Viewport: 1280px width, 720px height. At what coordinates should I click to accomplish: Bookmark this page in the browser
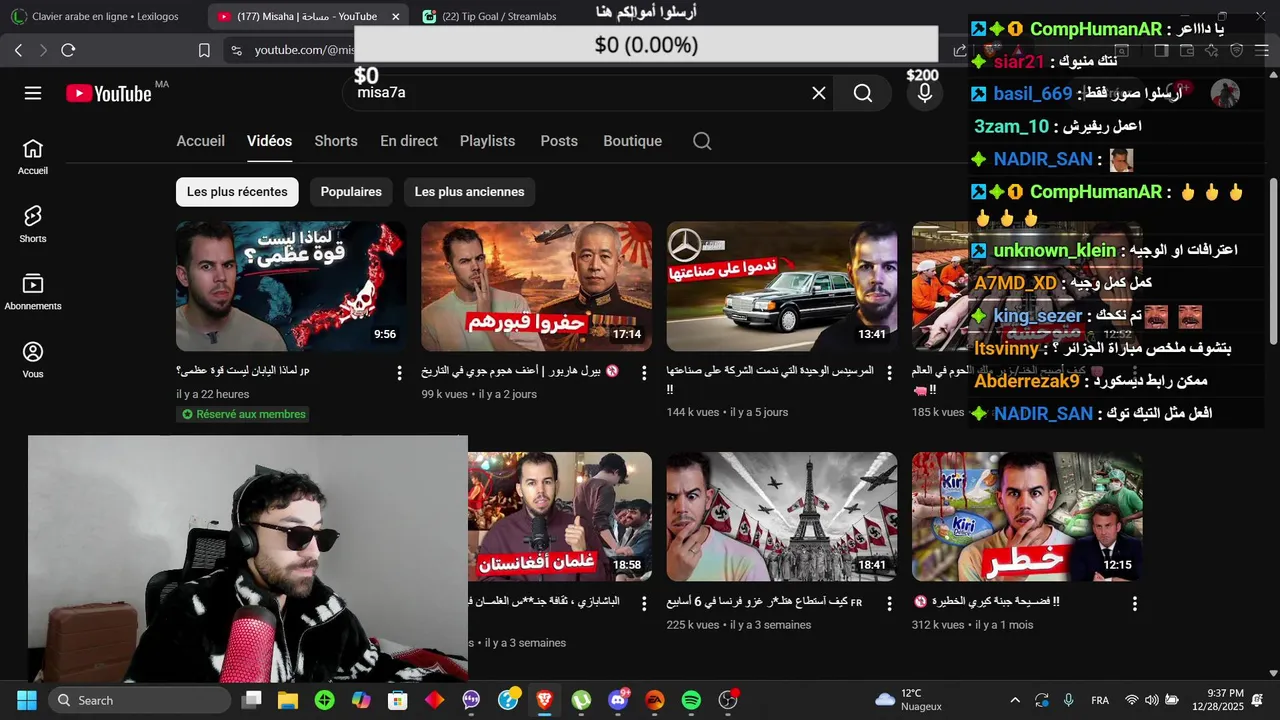click(x=204, y=50)
